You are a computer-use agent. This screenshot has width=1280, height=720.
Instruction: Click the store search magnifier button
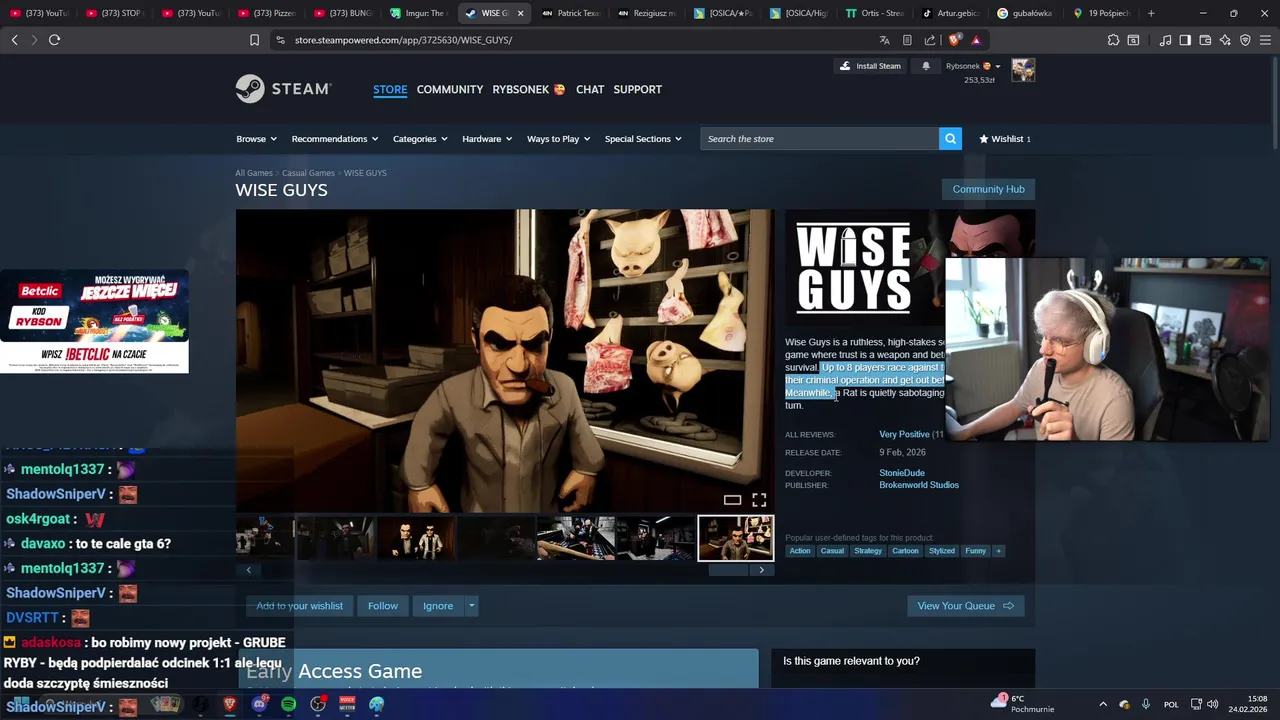click(x=950, y=139)
